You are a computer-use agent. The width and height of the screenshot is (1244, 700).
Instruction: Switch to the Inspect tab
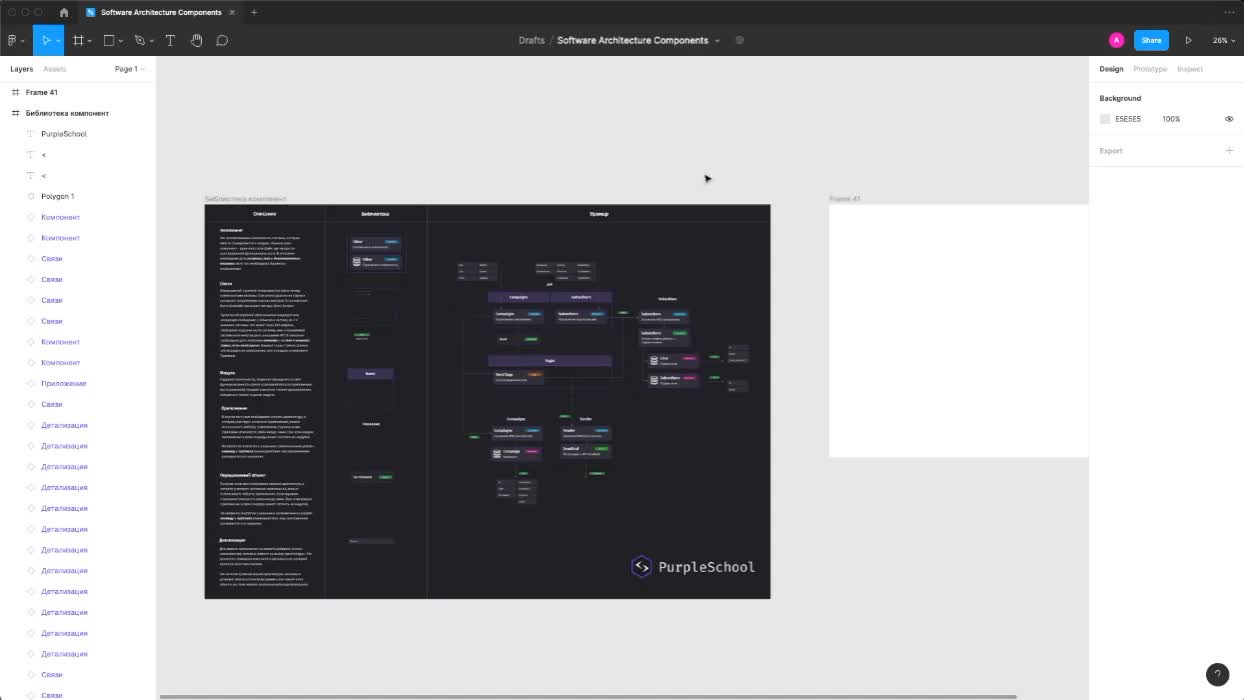coord(1190,69)
